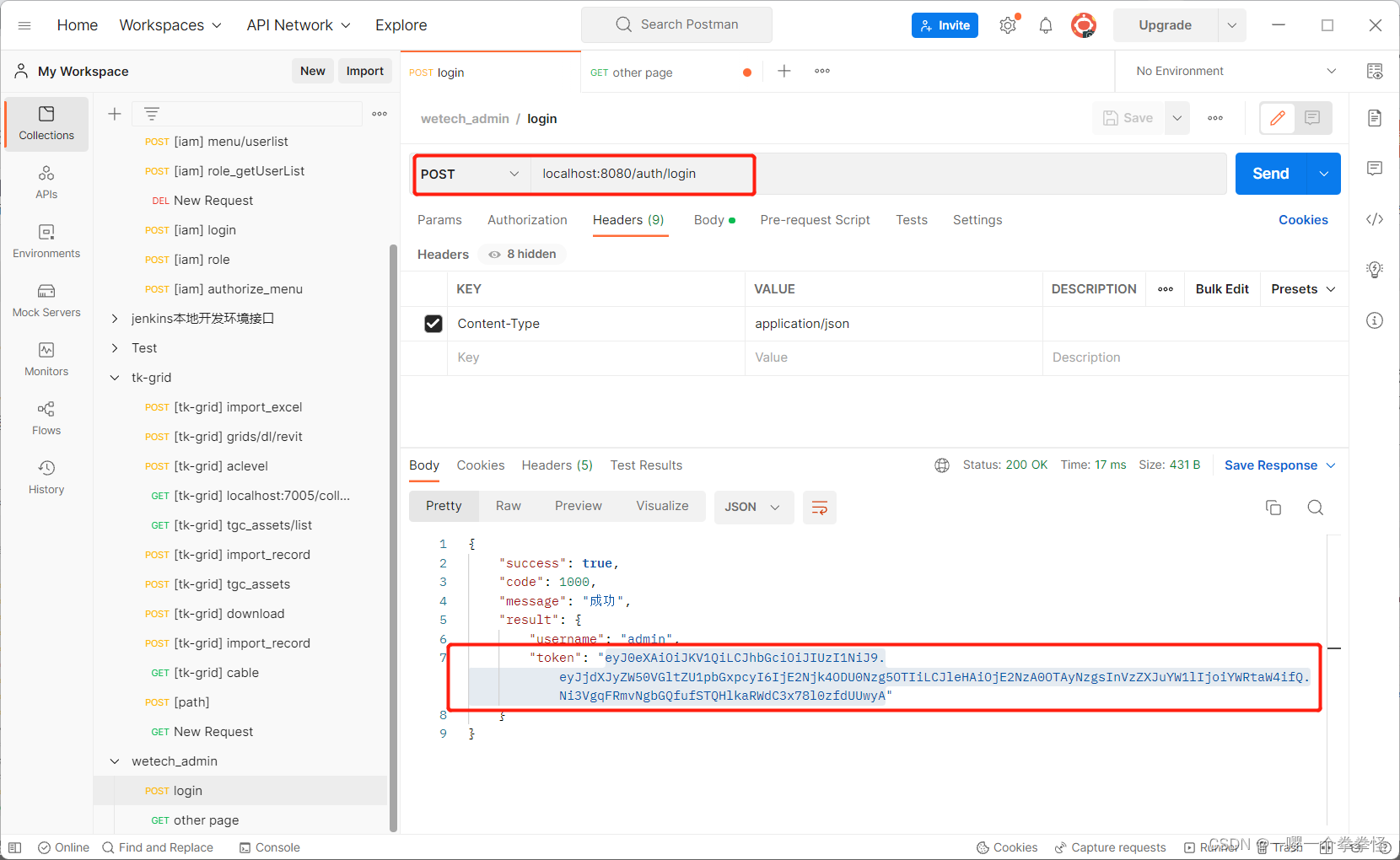Viewport: 1400px width, 860px height.
Task: Open the notifications bell
Action: 1046,25
